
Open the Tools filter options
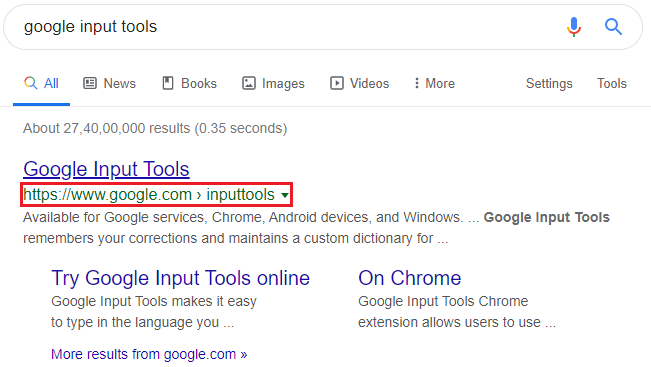point(612,83)
